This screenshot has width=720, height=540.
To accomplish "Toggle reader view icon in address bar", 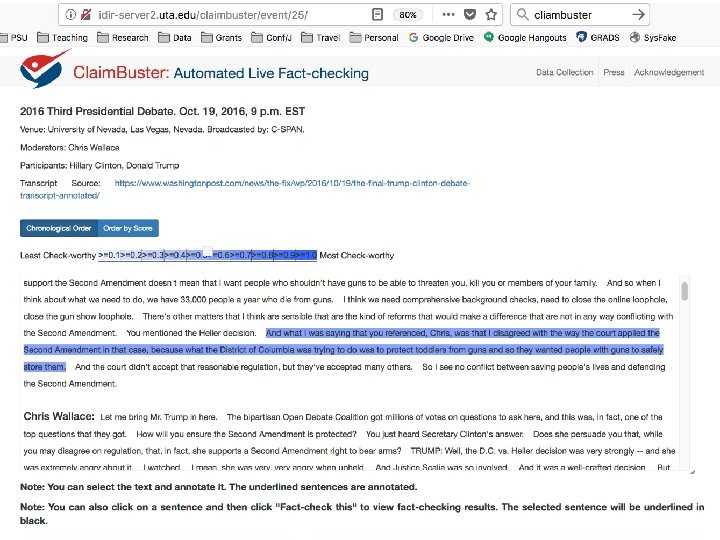I will tap(377, 15).
